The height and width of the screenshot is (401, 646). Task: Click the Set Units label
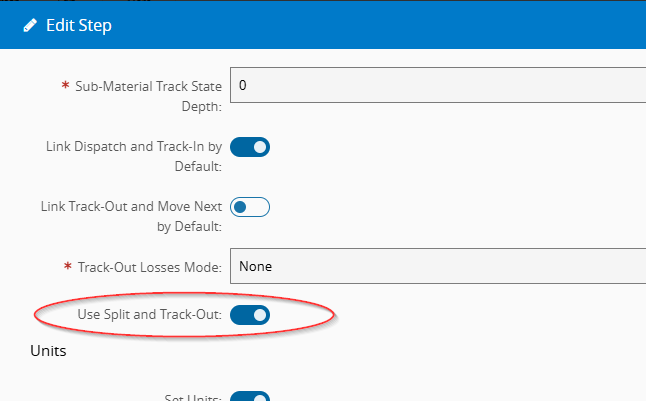(192, 397)
